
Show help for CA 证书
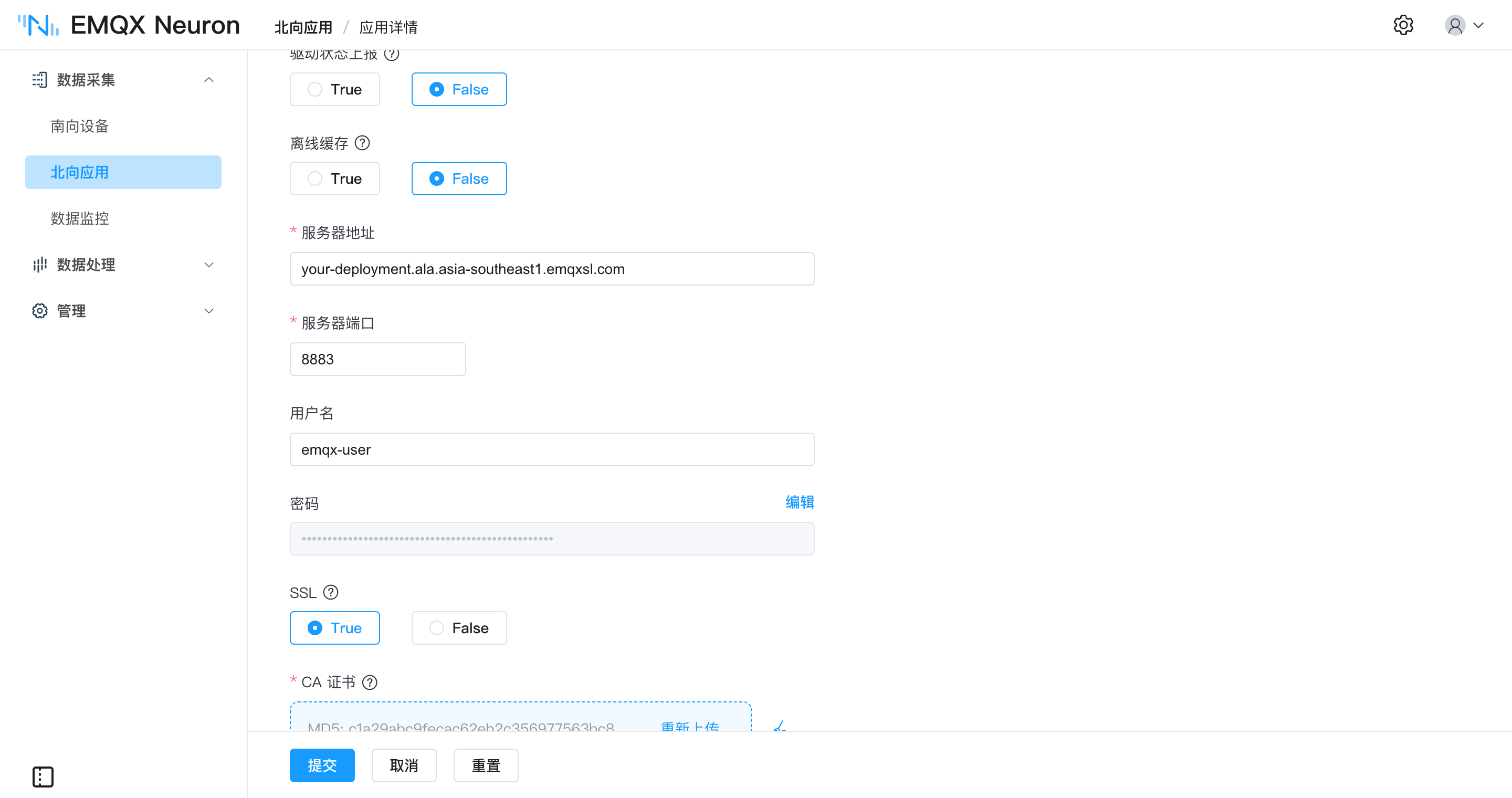pyautogui.click(x=370, y=682)
